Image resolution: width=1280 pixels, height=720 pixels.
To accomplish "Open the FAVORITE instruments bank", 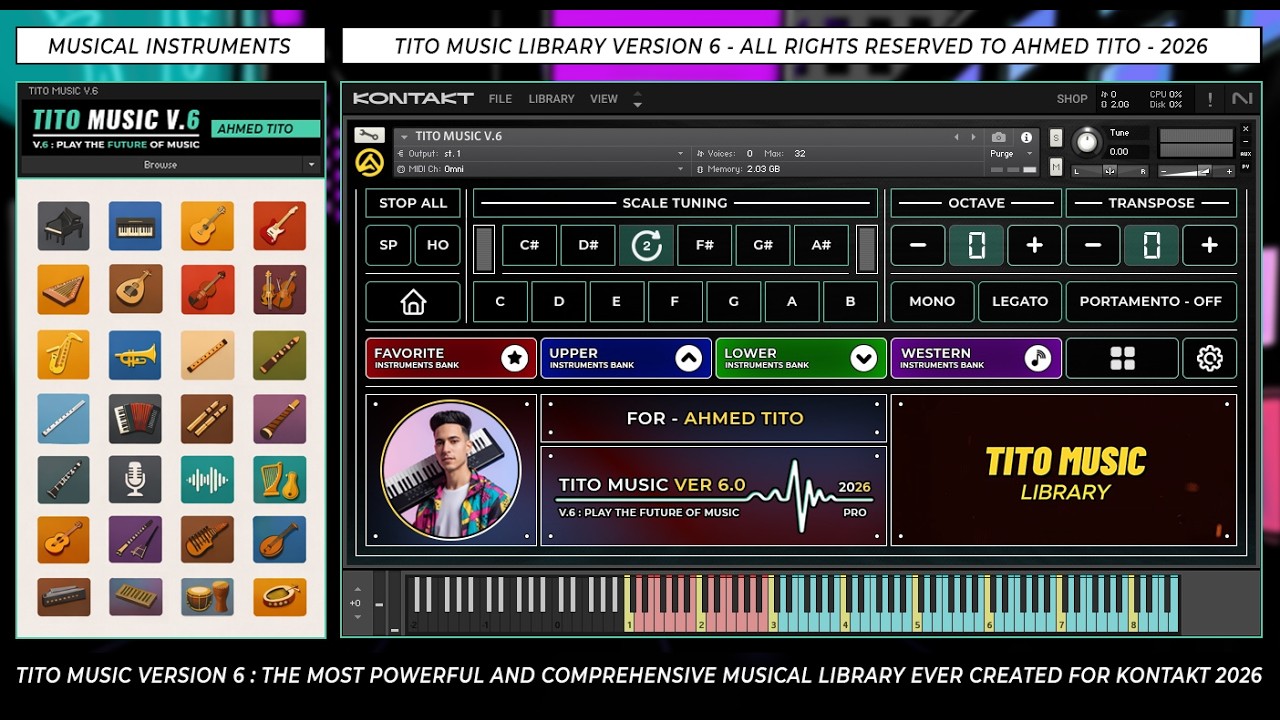I will 451,358.
